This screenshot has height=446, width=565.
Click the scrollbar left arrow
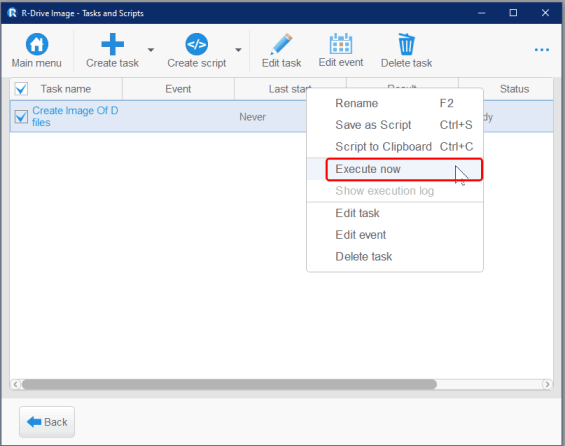(x=15, y=384)
